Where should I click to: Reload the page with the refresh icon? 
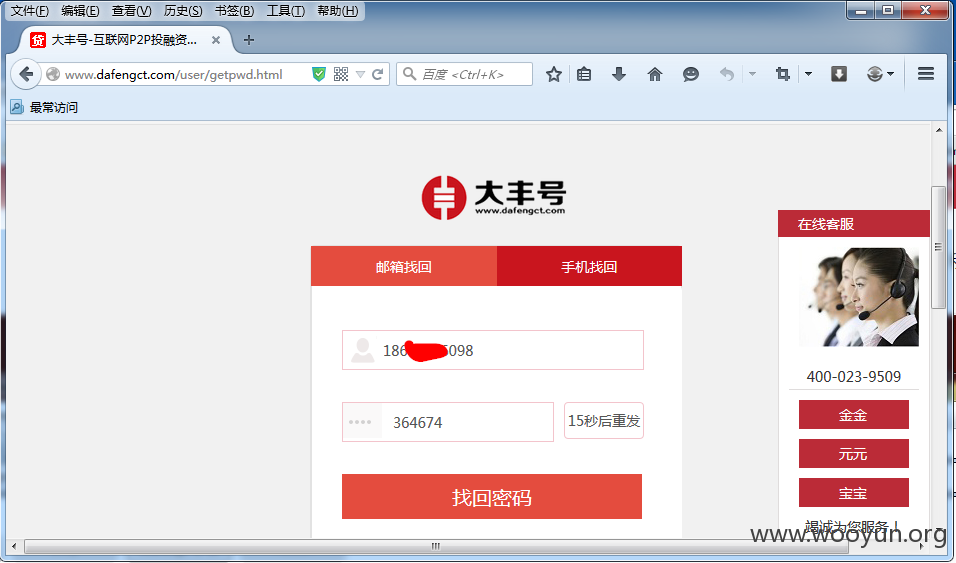[377, 74]
